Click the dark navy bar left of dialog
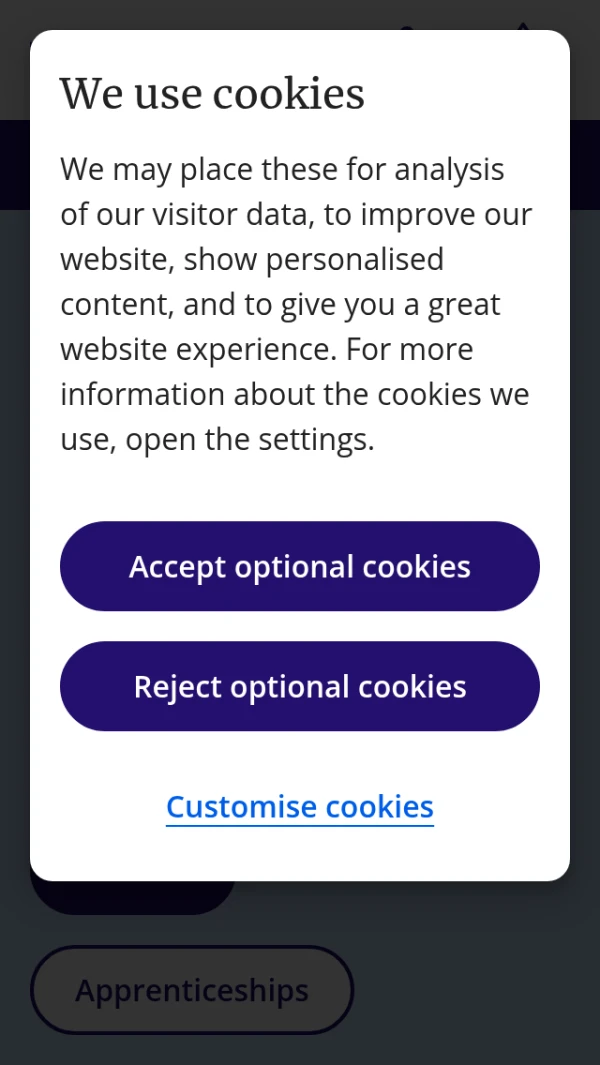Screen dimensions: 600x1065 (x=14, y=165)
